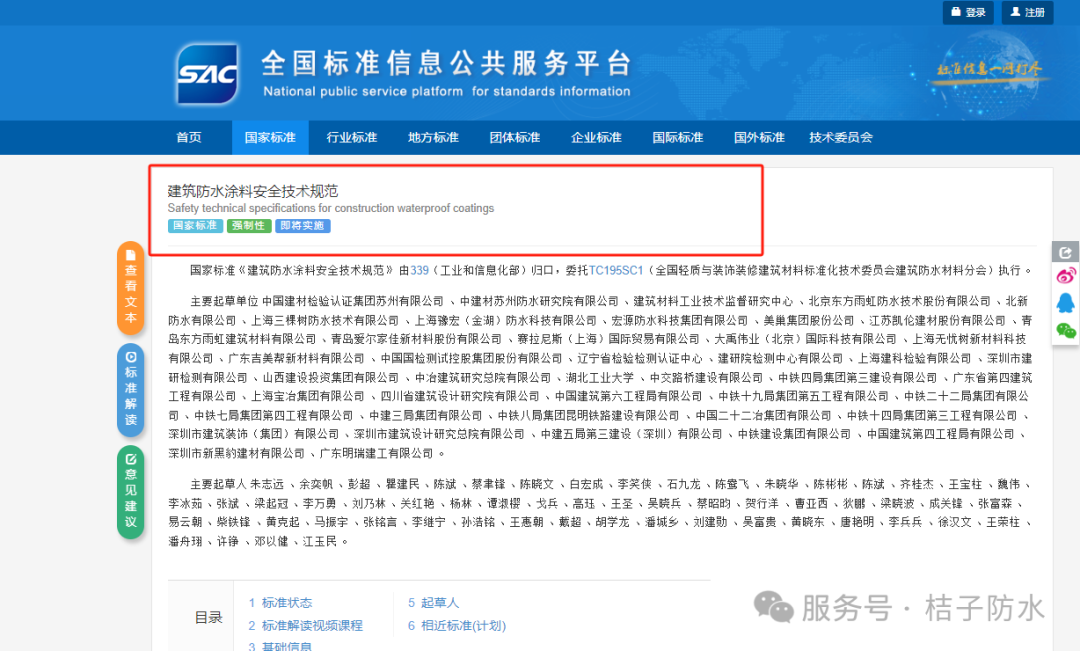Viewport: 1080px width, 651px height.
Task: Click the lock icon in the 登录 button
Action: 956,11
